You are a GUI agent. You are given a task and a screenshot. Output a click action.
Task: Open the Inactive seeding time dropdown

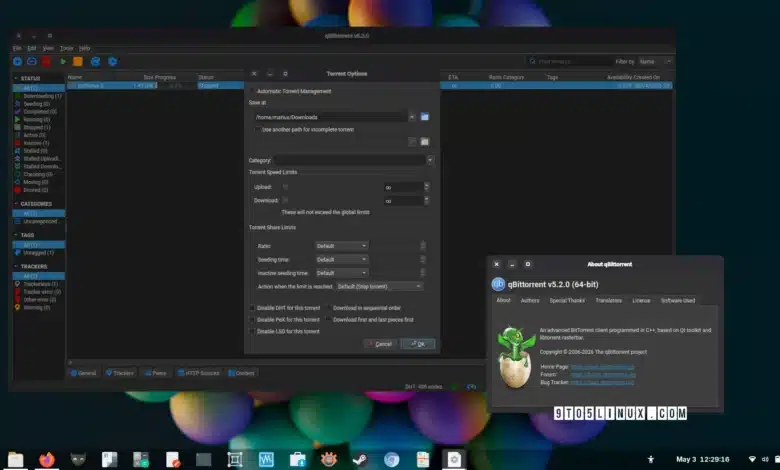coord(342,273)
